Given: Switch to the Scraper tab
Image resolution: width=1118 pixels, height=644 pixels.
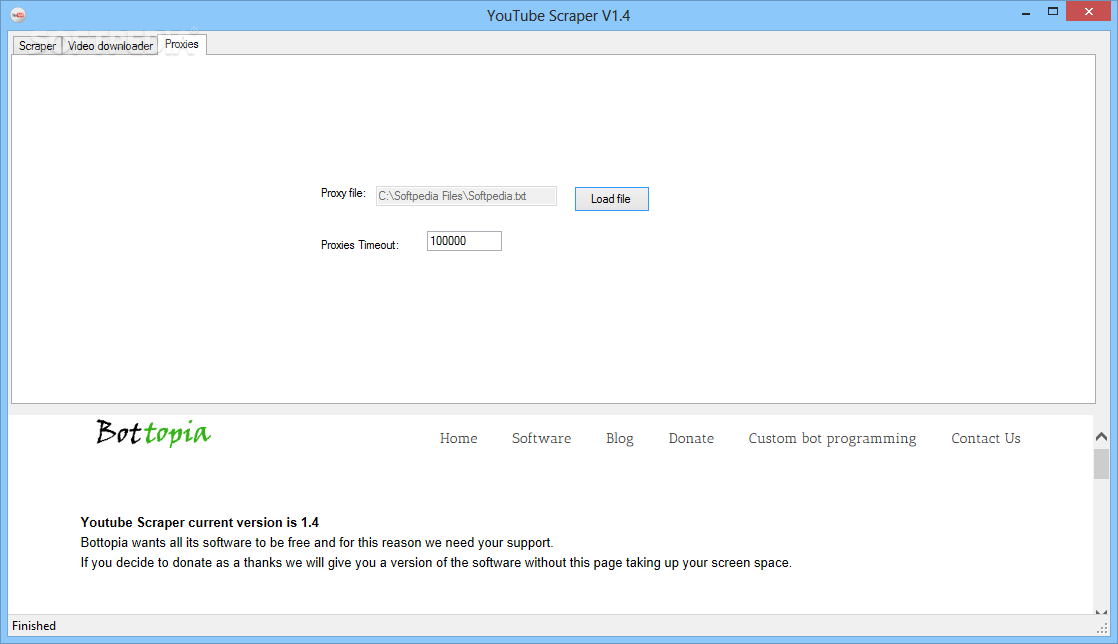Looking at the screenshot, I should tap(37, 46).
